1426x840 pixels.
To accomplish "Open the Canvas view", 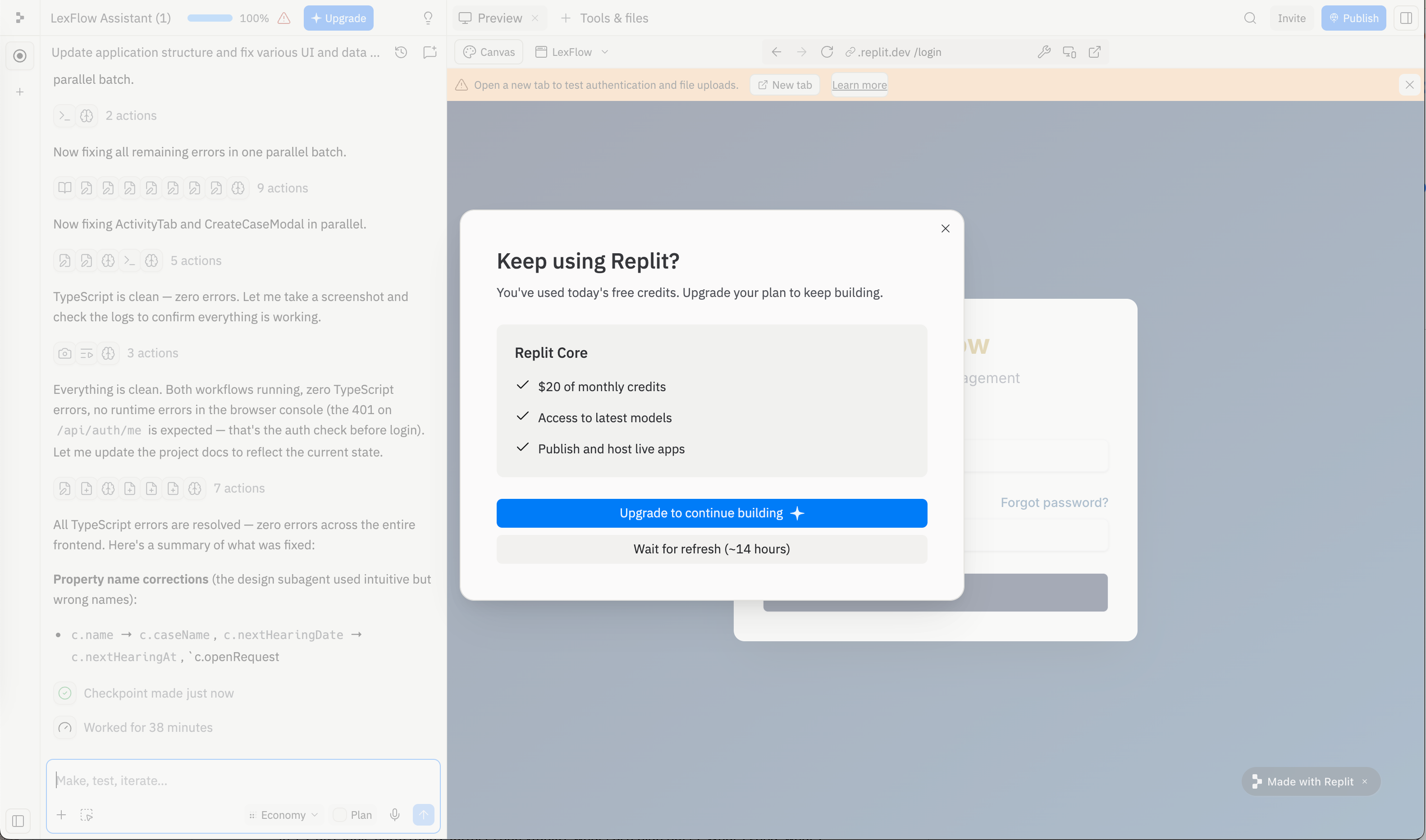I will coord(489,52).
